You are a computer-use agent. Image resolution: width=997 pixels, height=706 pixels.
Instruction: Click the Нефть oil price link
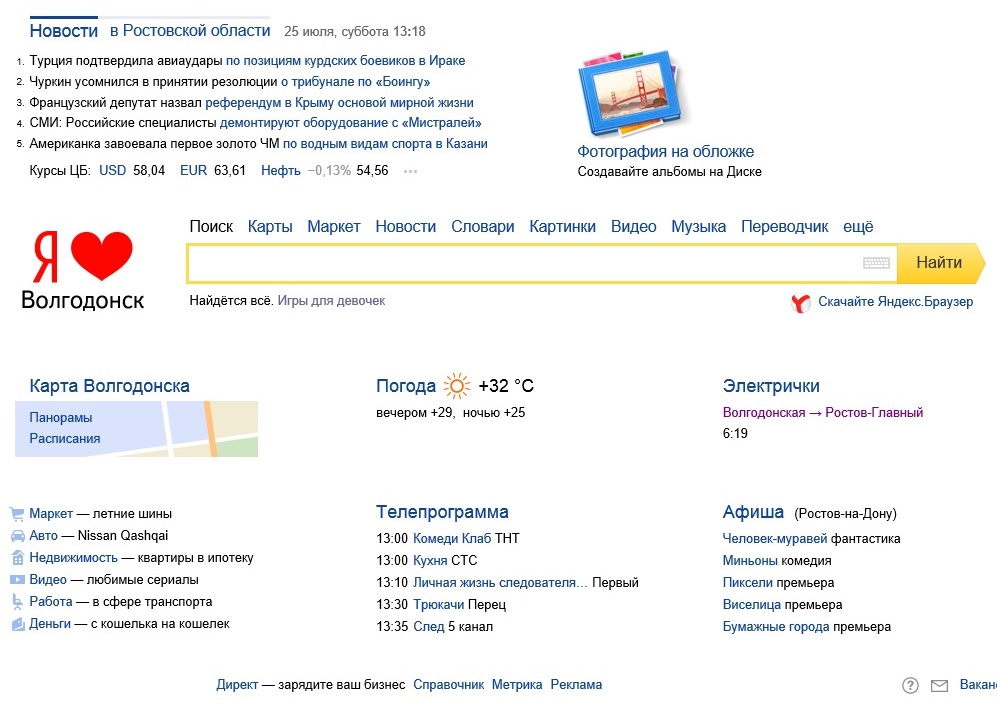(280, 170)
